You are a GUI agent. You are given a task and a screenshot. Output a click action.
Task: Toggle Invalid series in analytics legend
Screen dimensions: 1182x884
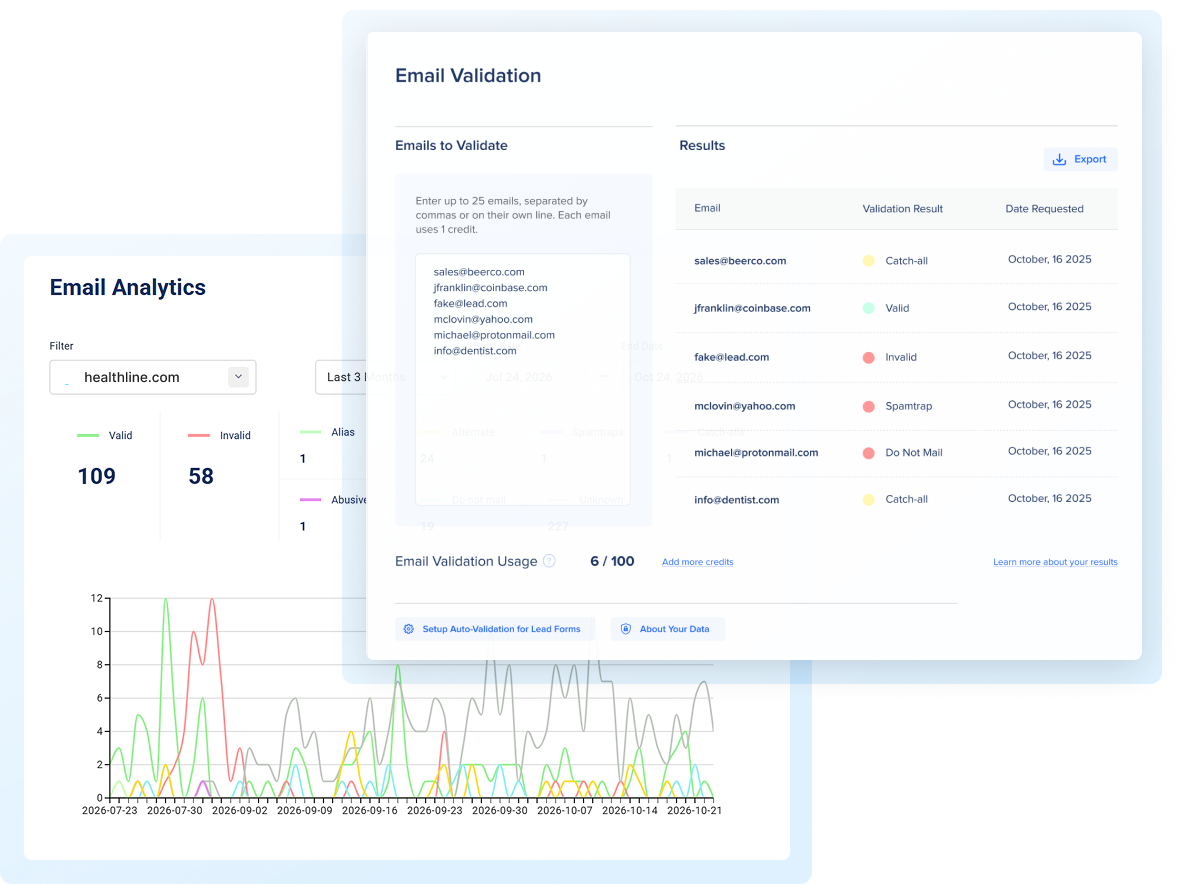point(219,436)
